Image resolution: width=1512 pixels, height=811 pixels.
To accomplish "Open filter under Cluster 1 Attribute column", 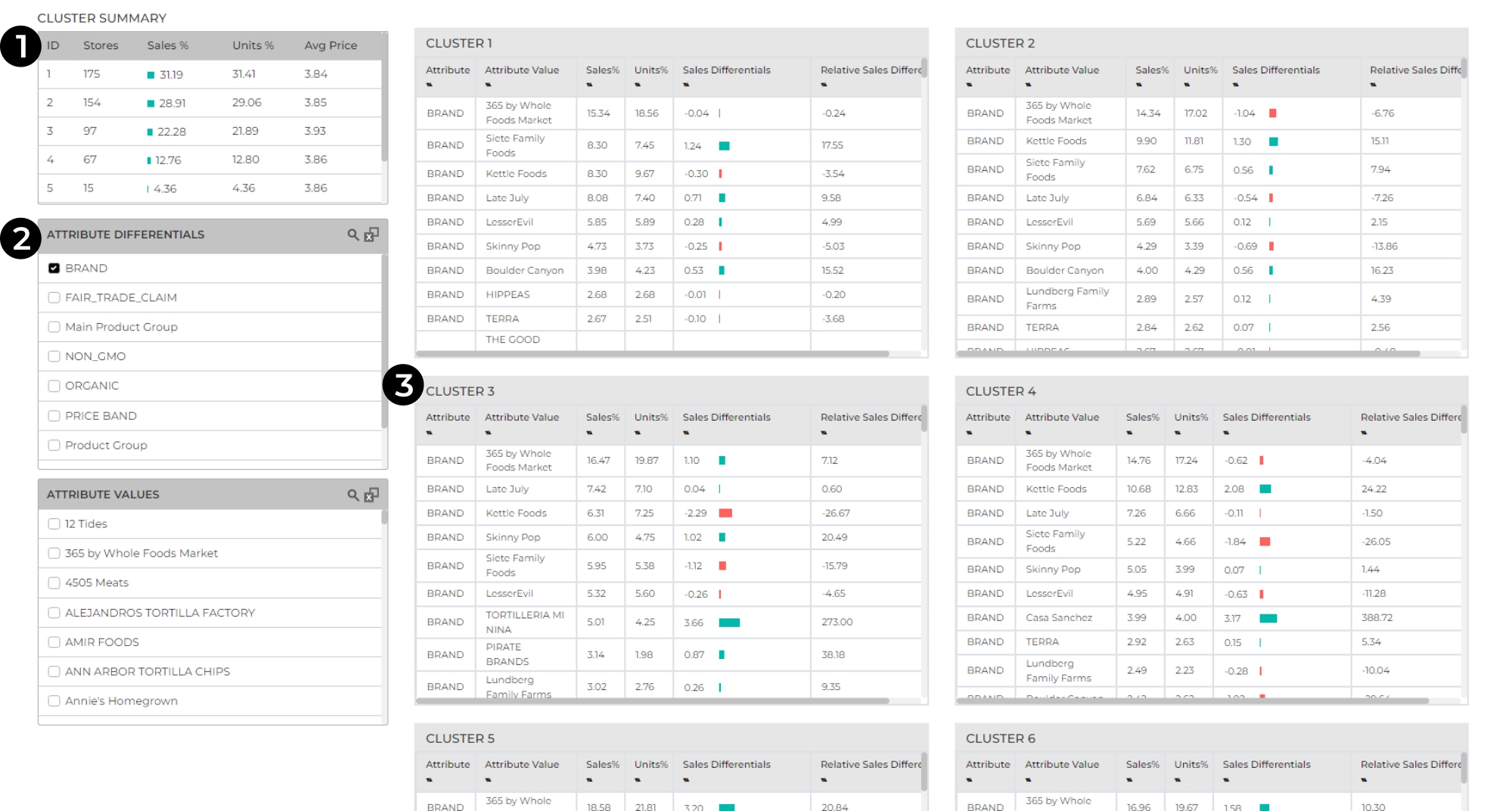I will pos(429,85).
